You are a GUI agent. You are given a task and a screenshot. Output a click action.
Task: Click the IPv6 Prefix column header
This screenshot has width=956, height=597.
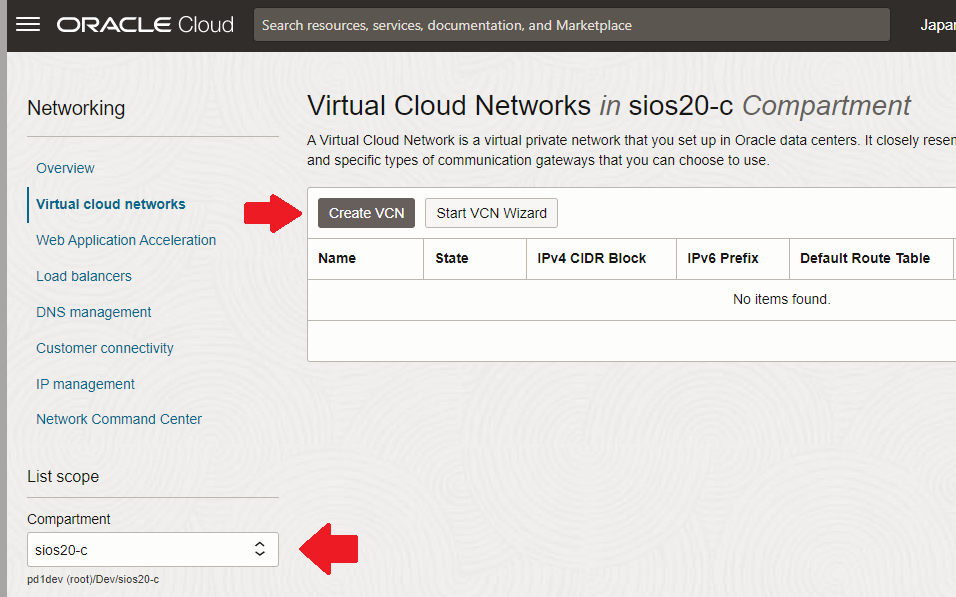pos(722,259)
